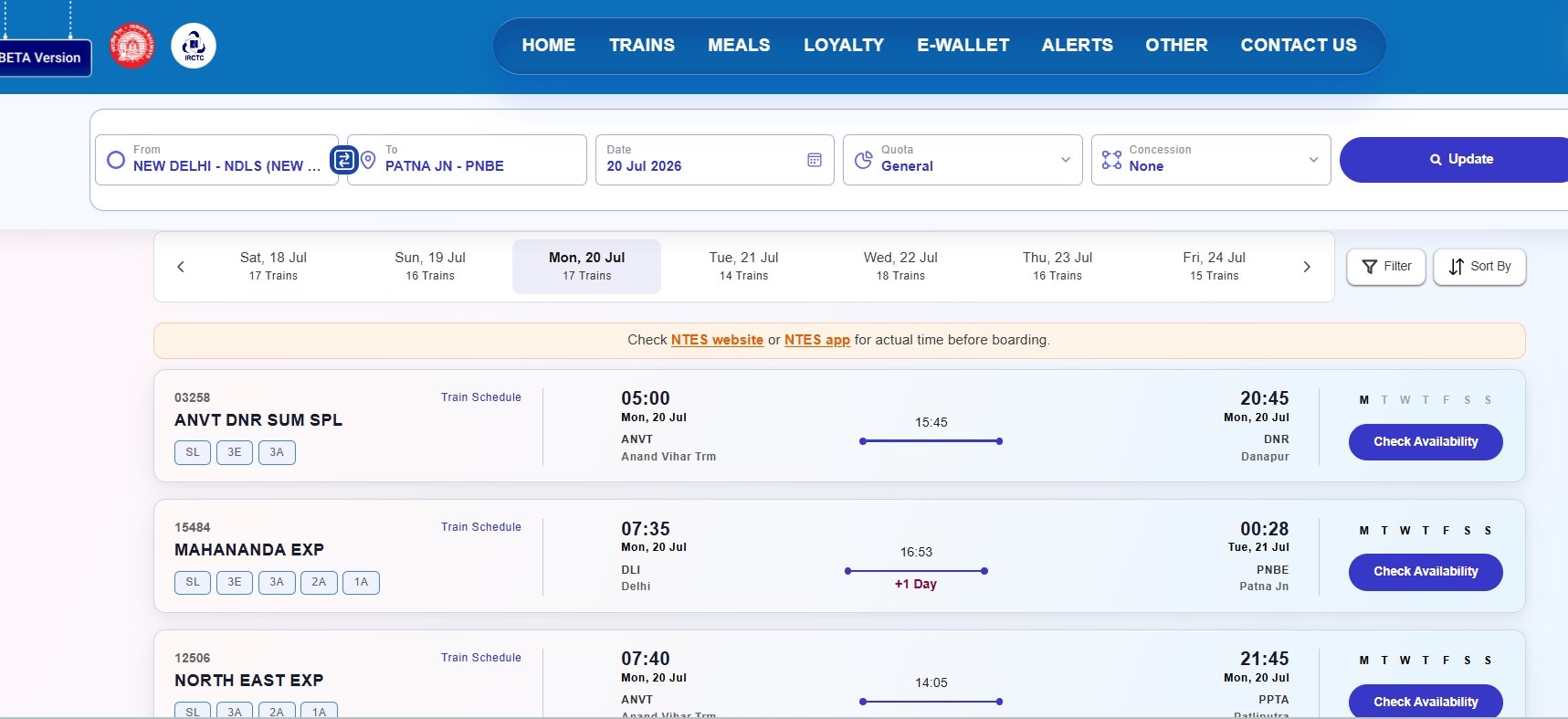Select 2A class for MAHANANDA EXP
Screen dimensions: 1568x719
tap(319, 582)
